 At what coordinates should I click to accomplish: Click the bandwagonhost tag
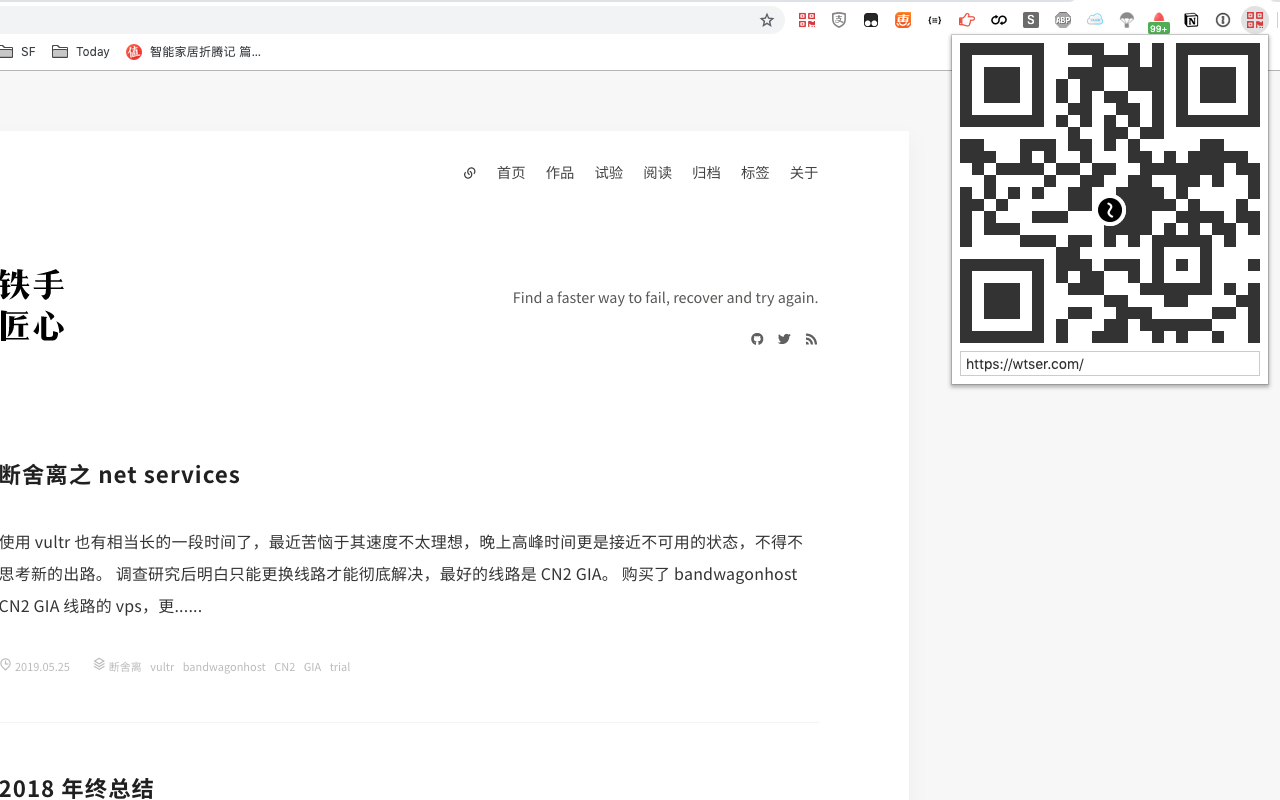(224, 667)
